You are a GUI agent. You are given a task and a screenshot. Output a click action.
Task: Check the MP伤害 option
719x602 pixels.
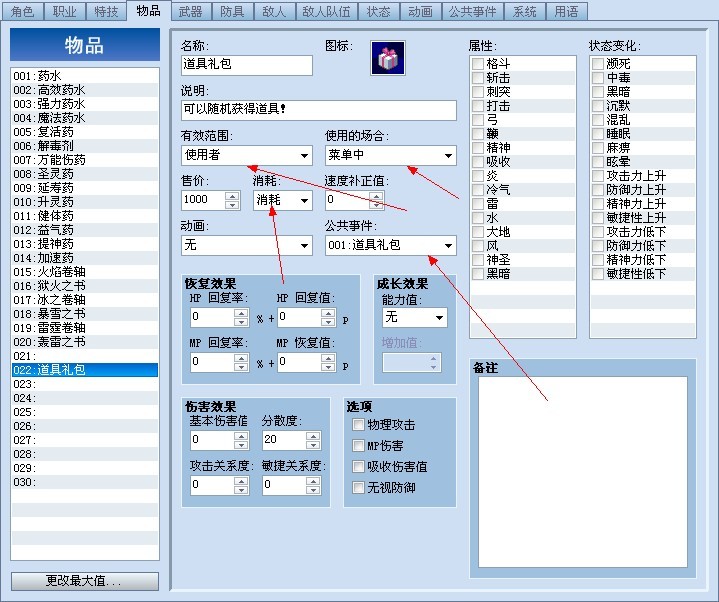[358, 446]
